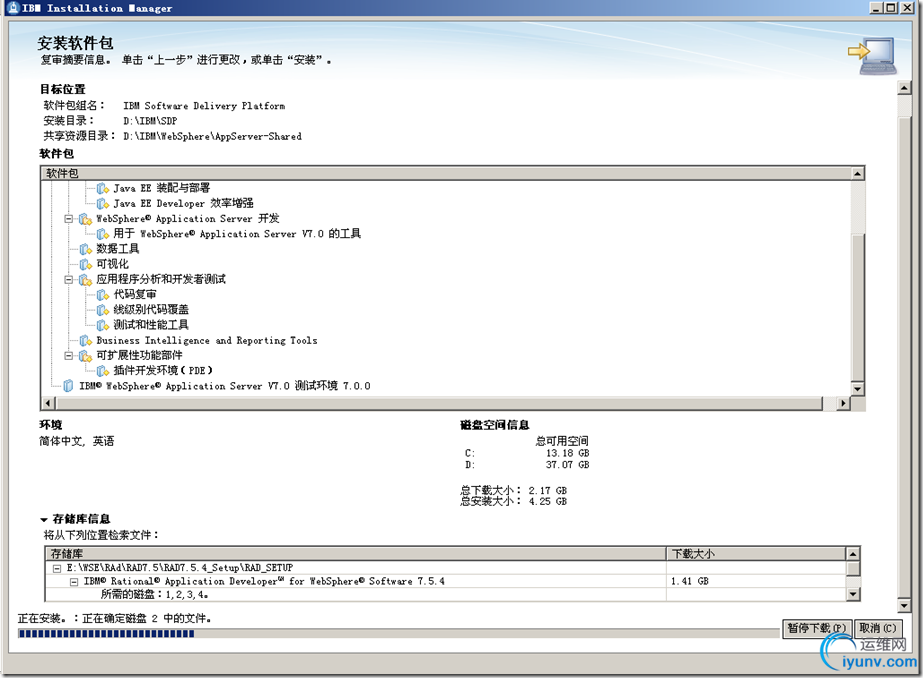This screenshot has width=923, height=678.
Task: Select Business Intelligence and Reporting Tools text
Action: click(x=207, y=341)
